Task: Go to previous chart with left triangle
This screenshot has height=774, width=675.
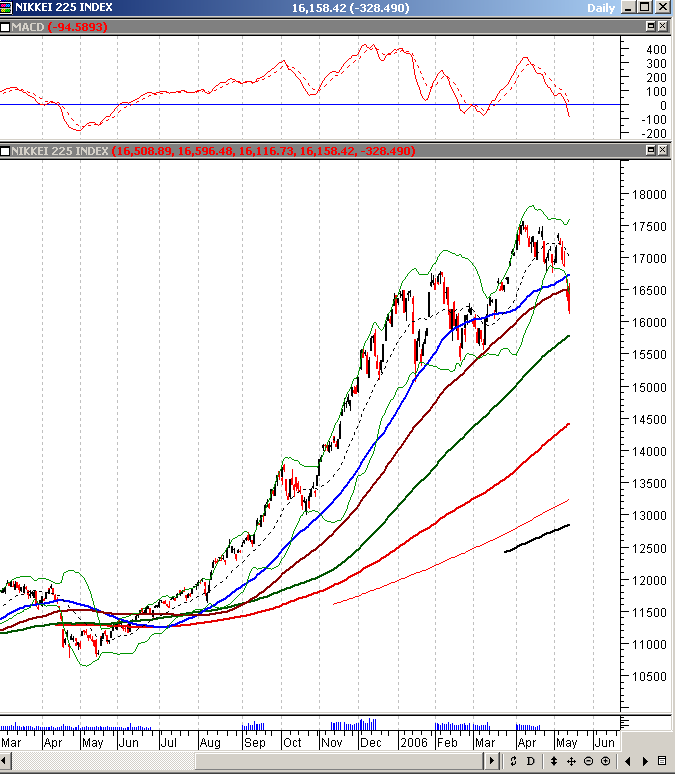Action: (628, 761)
